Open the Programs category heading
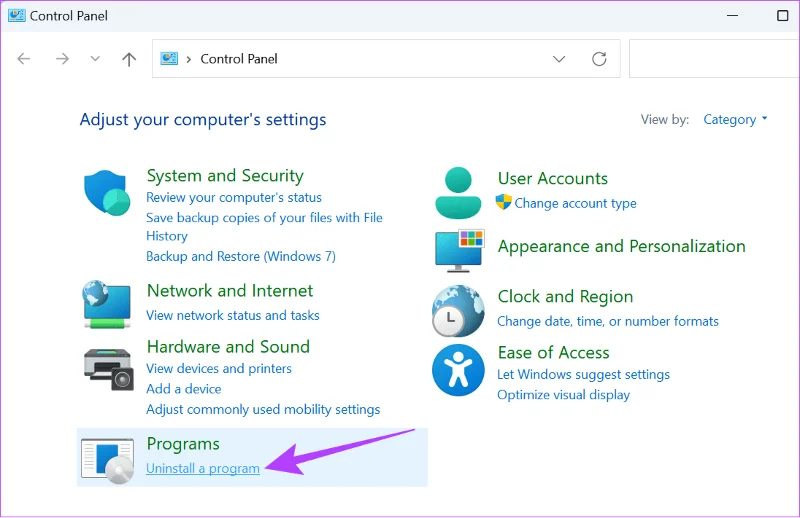800x518 pixels. 183,444
